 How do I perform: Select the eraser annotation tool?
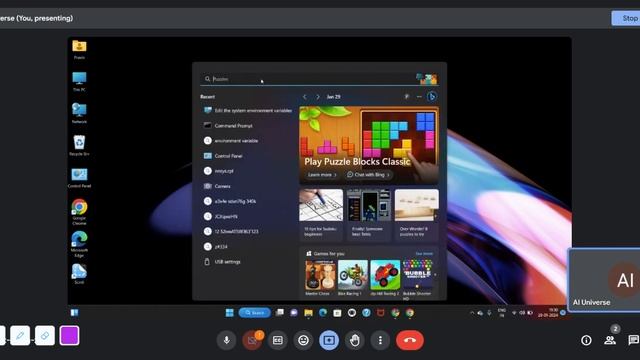click(45, 336)
